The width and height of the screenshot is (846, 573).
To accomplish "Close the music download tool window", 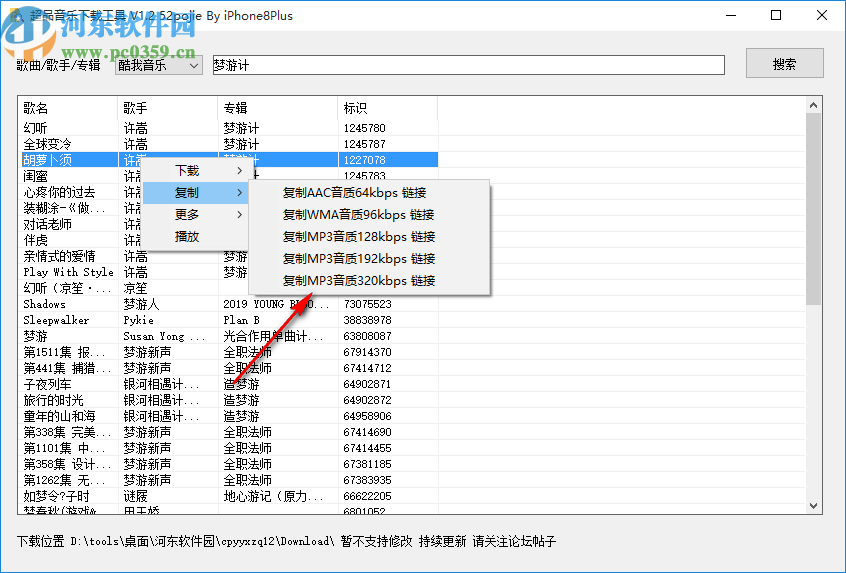I will click(x=822, y=15).
